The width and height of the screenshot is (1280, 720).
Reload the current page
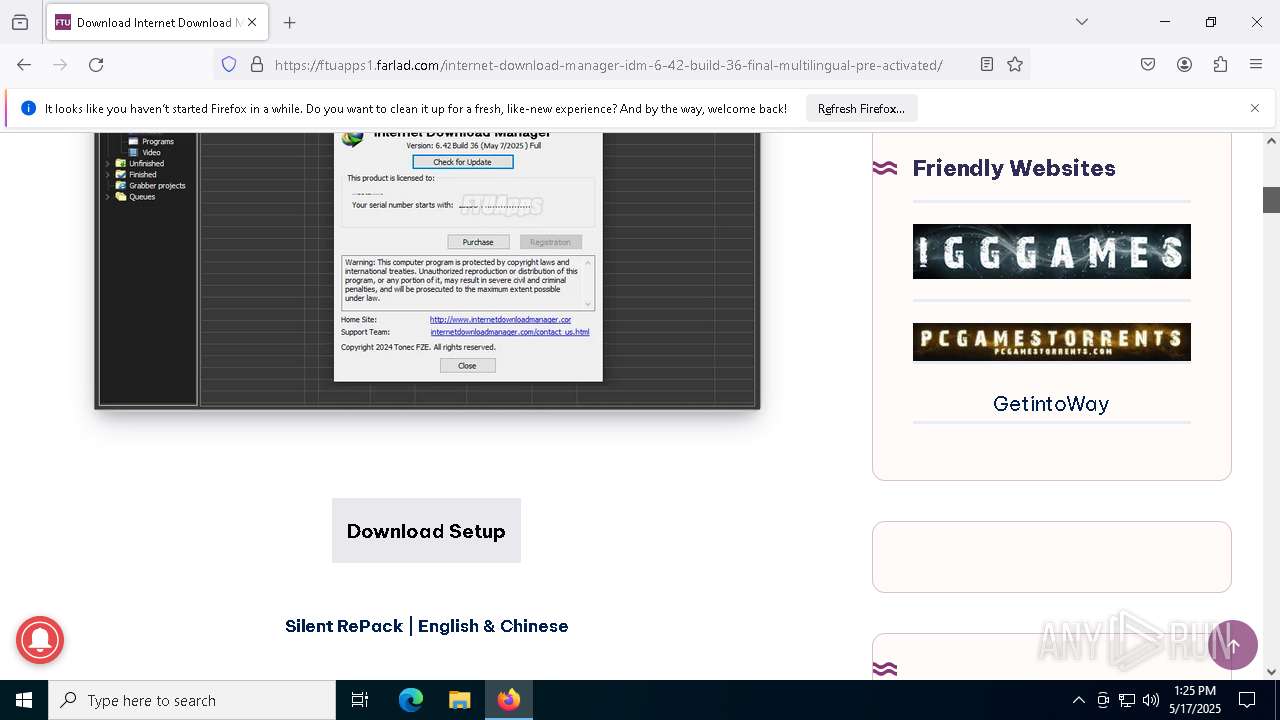96,64
